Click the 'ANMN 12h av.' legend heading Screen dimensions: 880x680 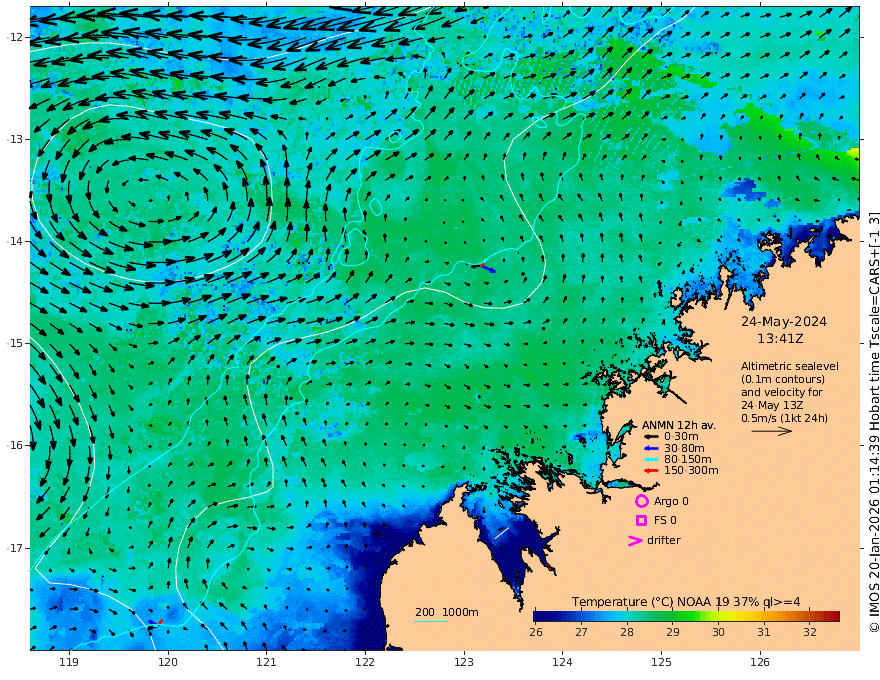679,425
